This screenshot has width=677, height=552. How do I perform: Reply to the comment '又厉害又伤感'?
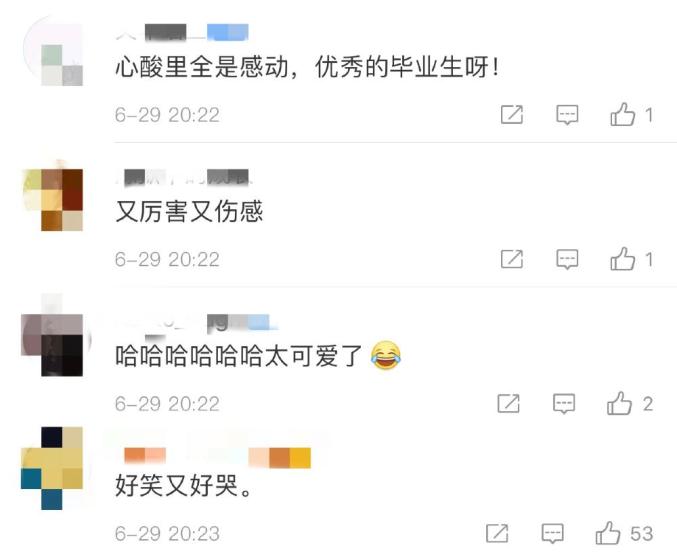tap(567, 259)
